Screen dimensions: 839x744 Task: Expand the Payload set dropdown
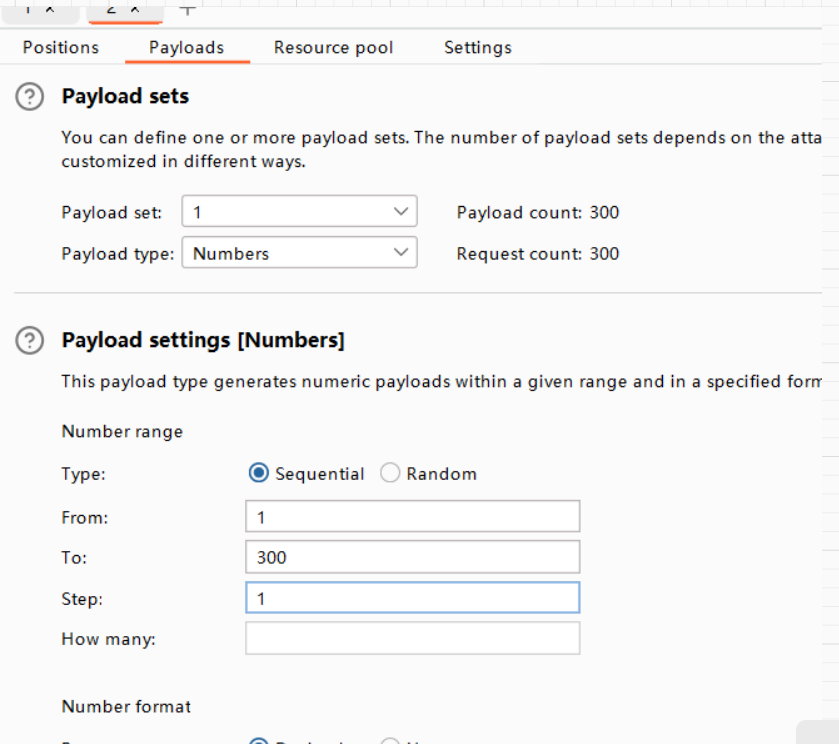pos(300,211)
